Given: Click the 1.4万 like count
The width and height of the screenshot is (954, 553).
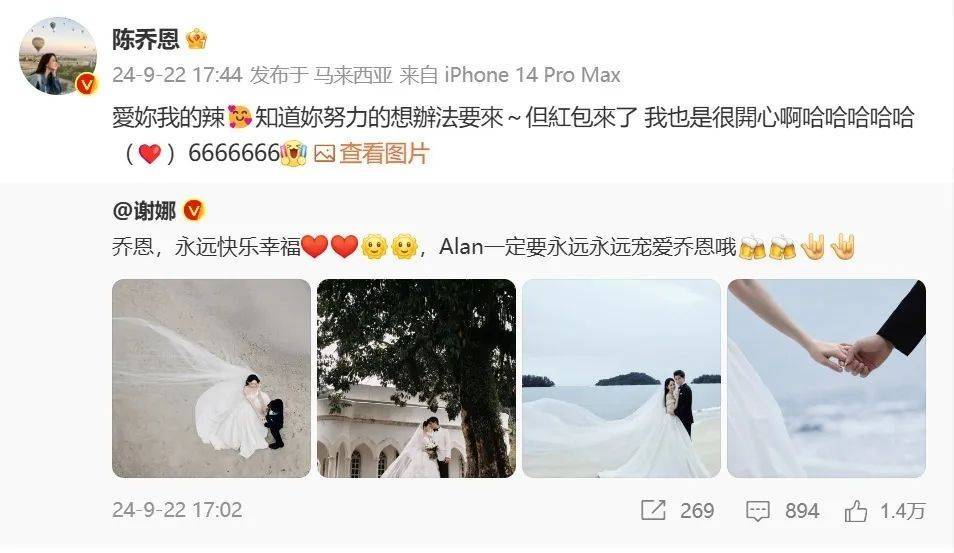Looking at the screenshot, I should coord(903,511).
